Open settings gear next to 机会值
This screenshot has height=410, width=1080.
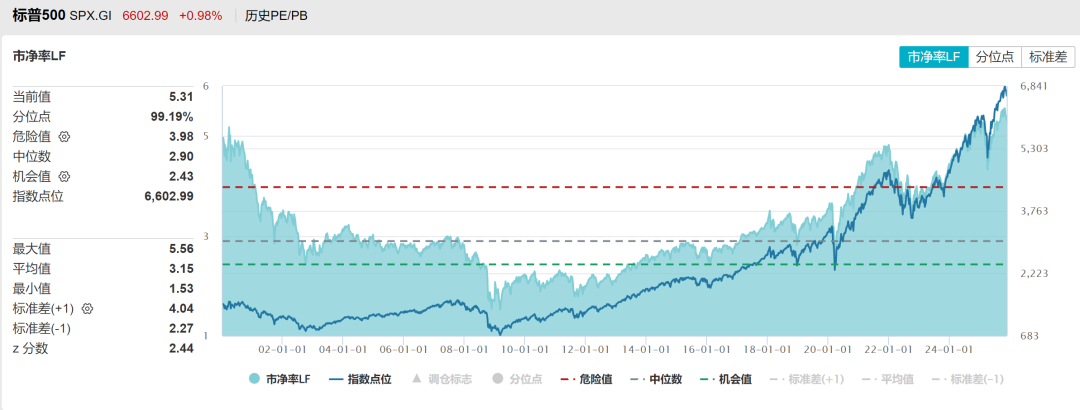click(65, 176)
